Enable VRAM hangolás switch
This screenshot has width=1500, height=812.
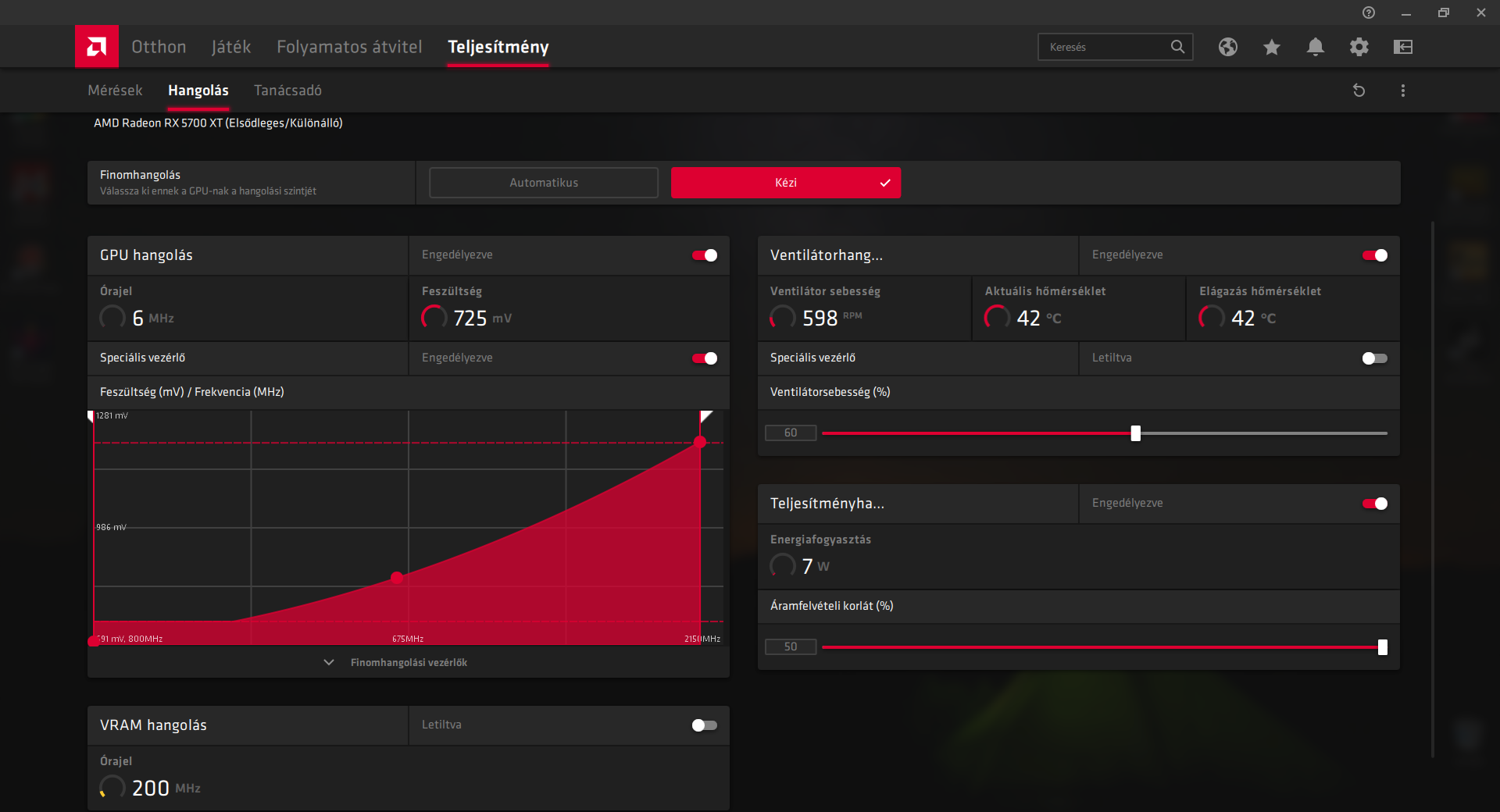tap(705, 725)
